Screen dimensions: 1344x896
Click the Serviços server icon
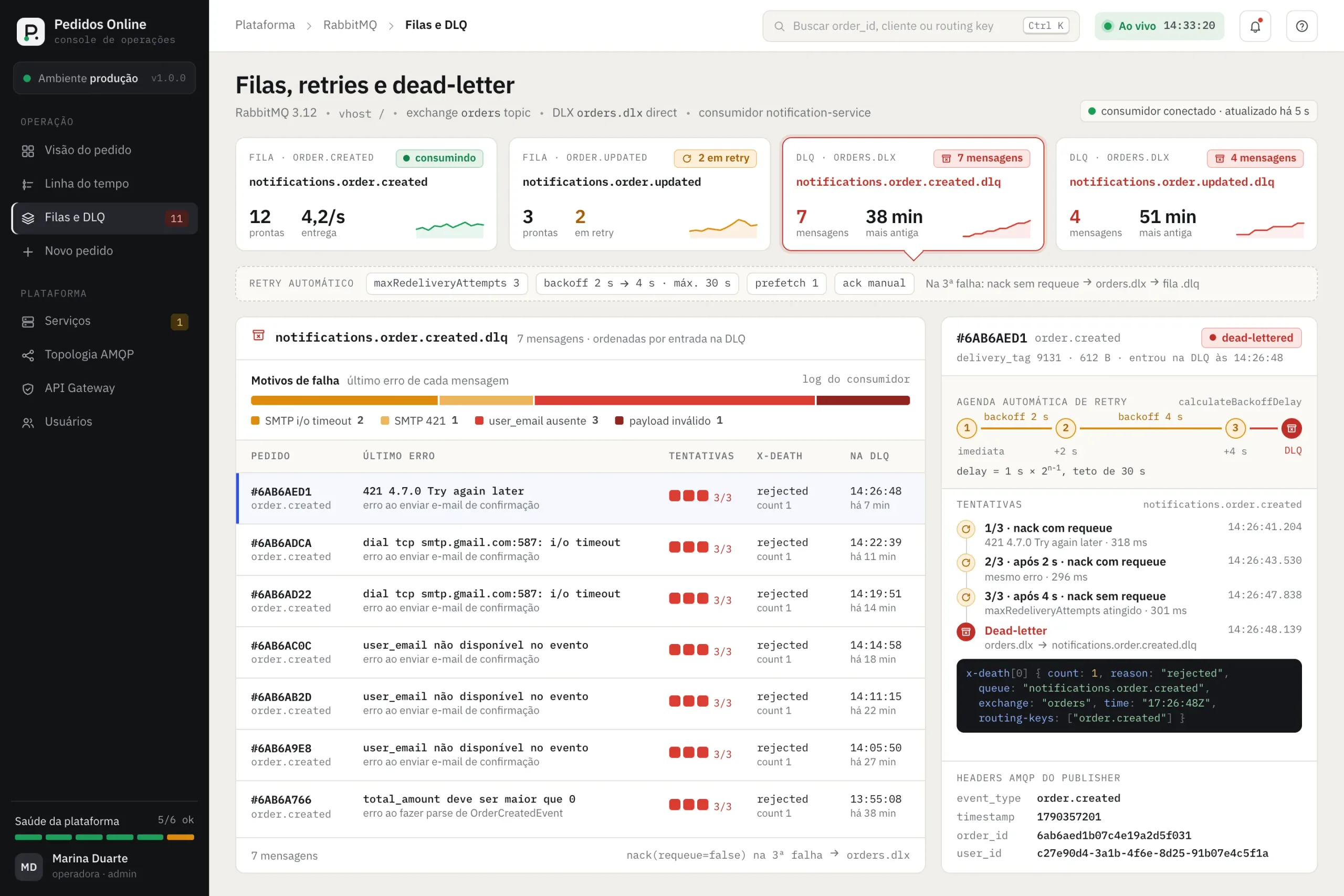coord(28,322)
